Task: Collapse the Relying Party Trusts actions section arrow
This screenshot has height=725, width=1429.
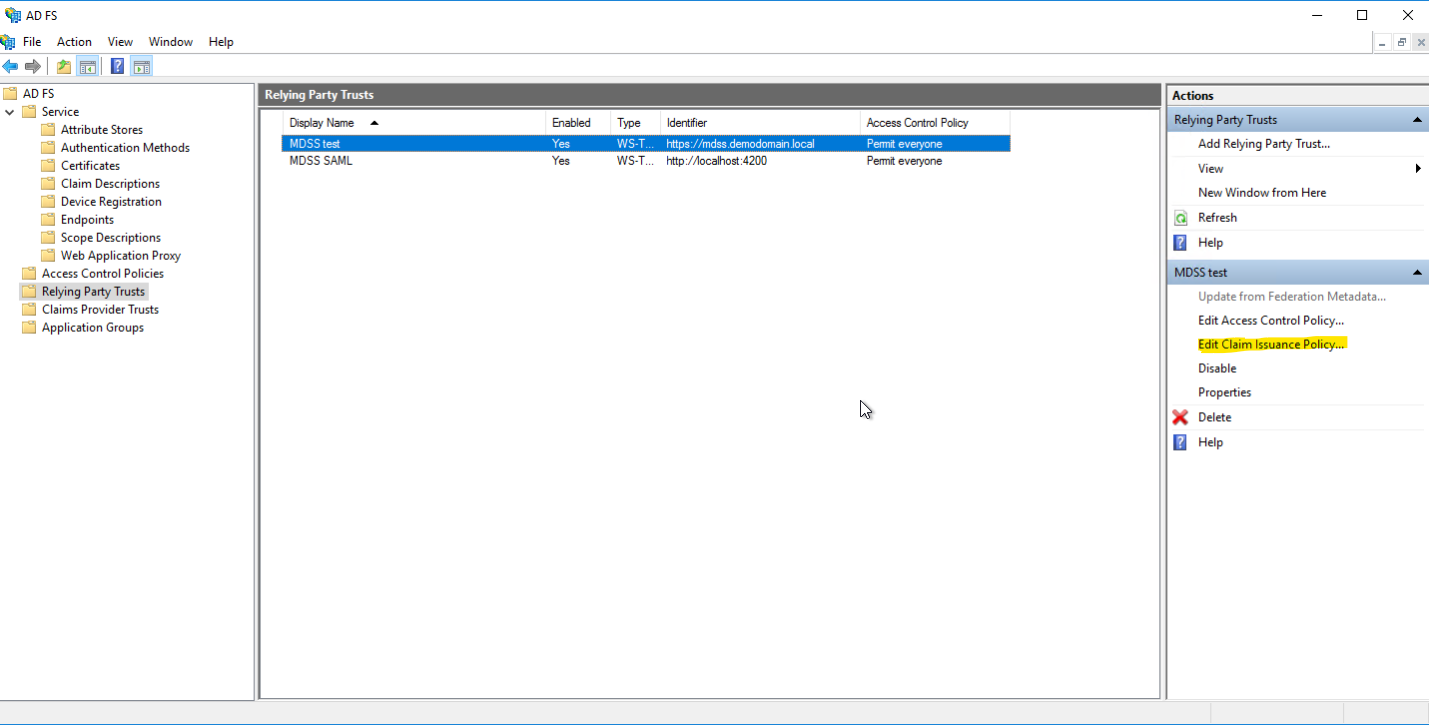Action: click(1417, 120)
